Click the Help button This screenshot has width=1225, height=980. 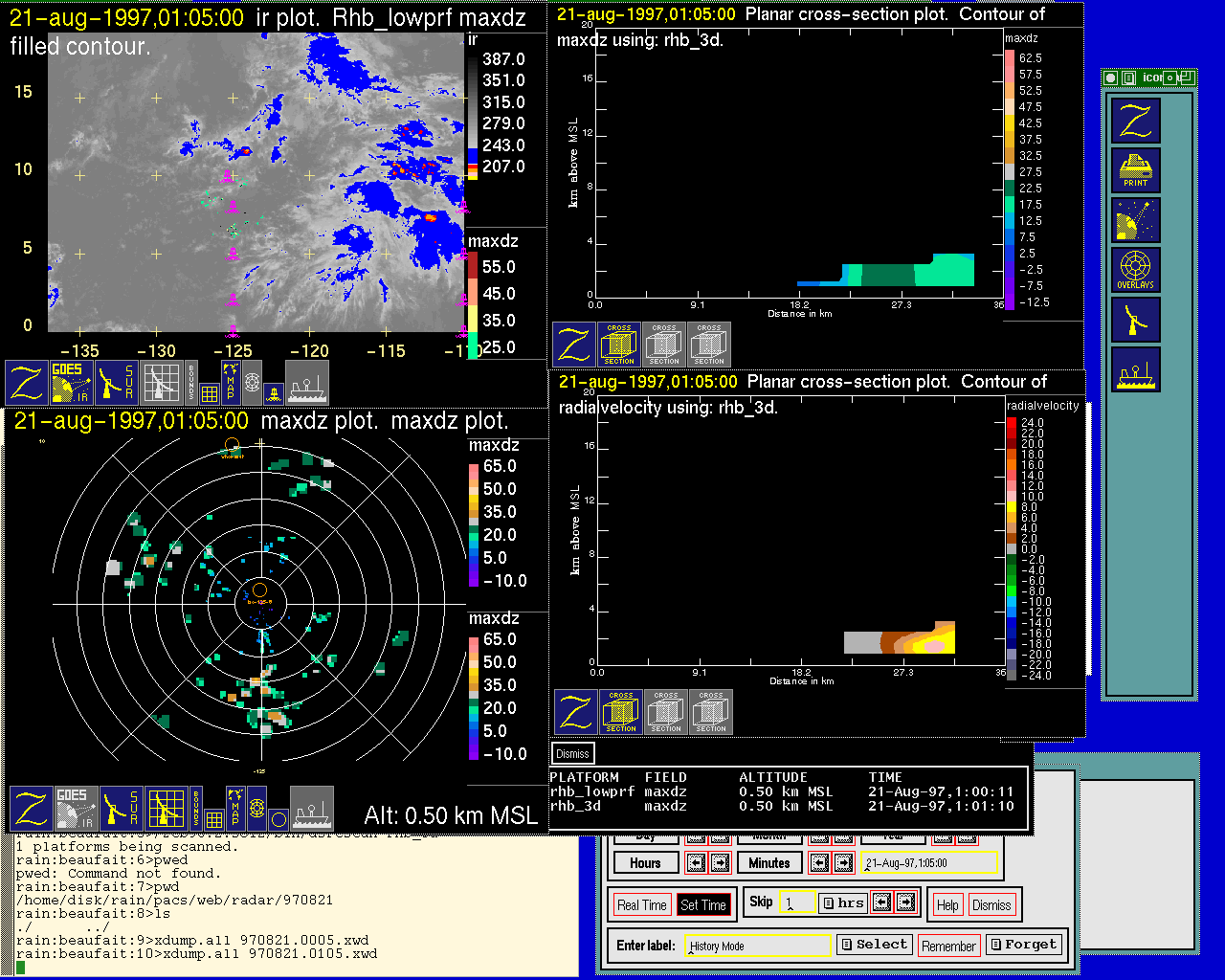click(947, 905)
